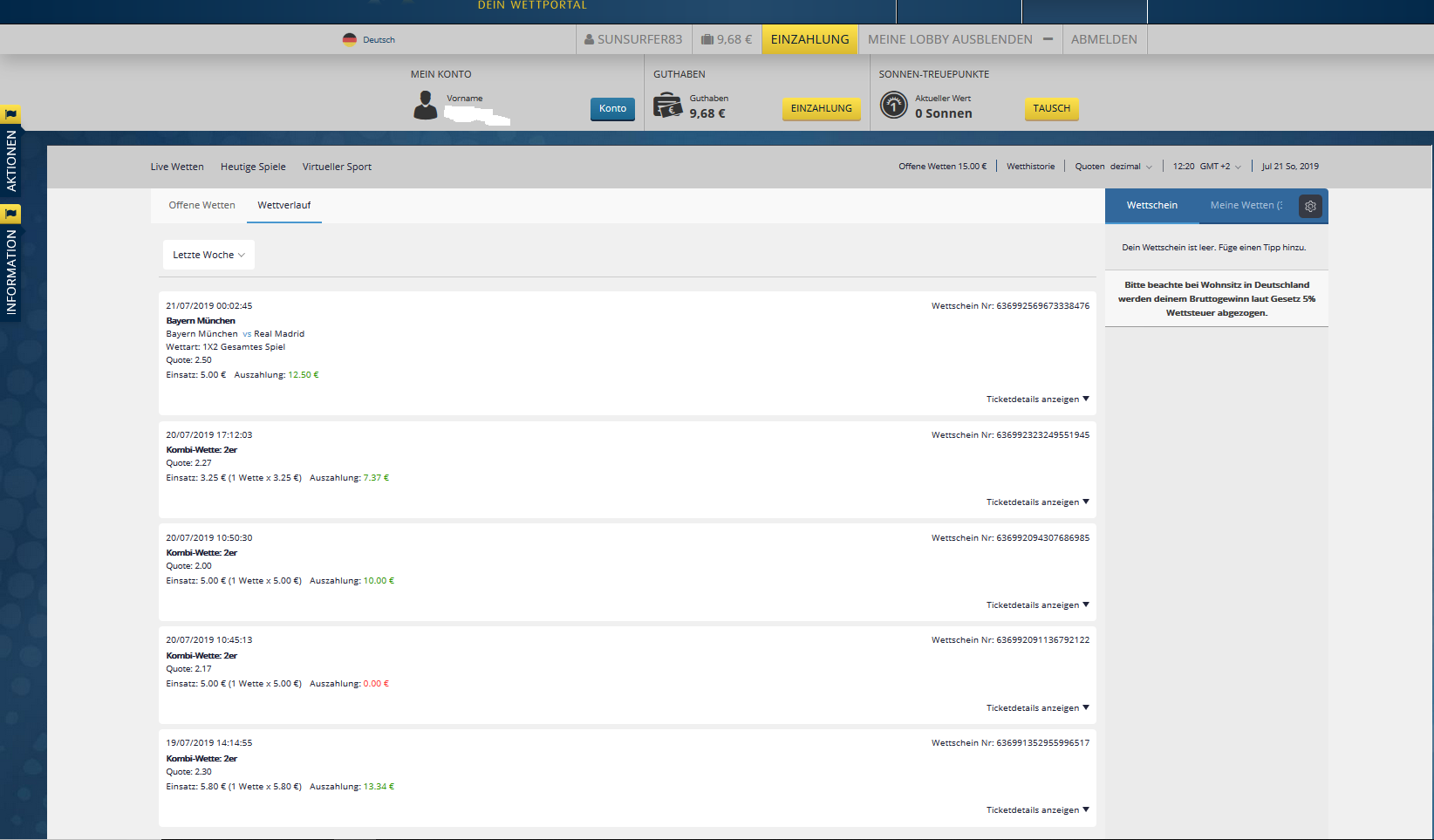Click the flag icon above INFORMATION
Viewport: 1434px width, 840px height.
click(10, 214)
